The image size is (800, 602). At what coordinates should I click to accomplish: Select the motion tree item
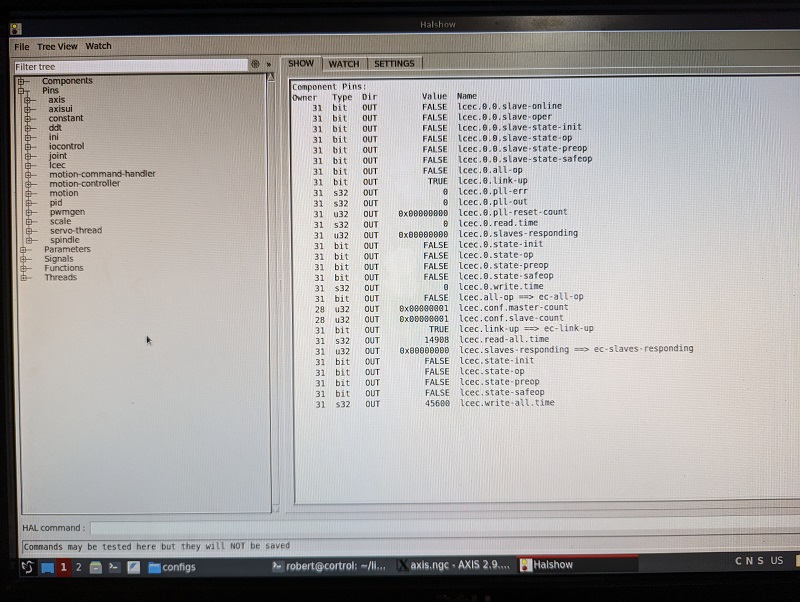(64, 193)
